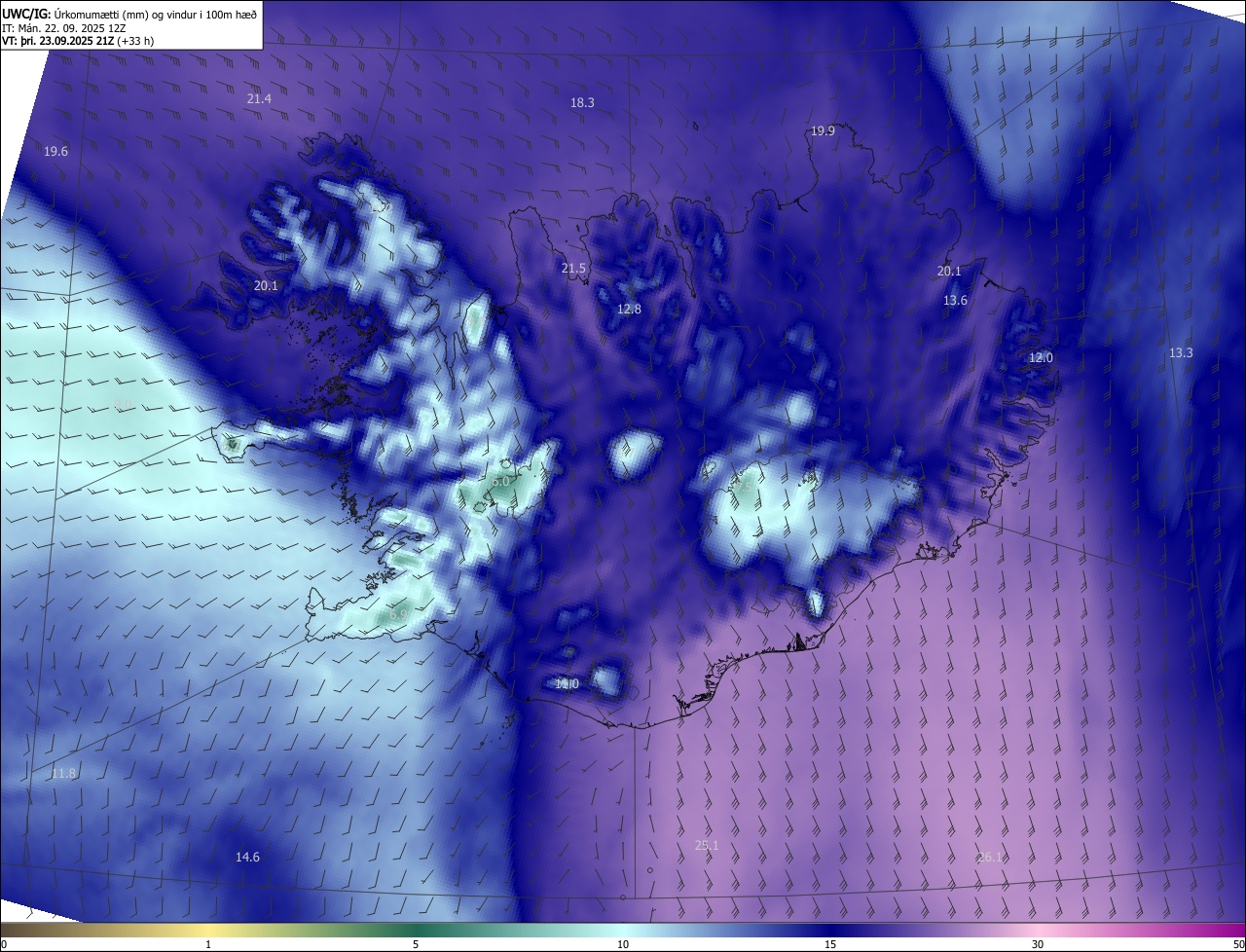The height and width of the screenshot is (952, 1246).
Task: Click the 13.3 value label
Action: tap(1181, 352)
